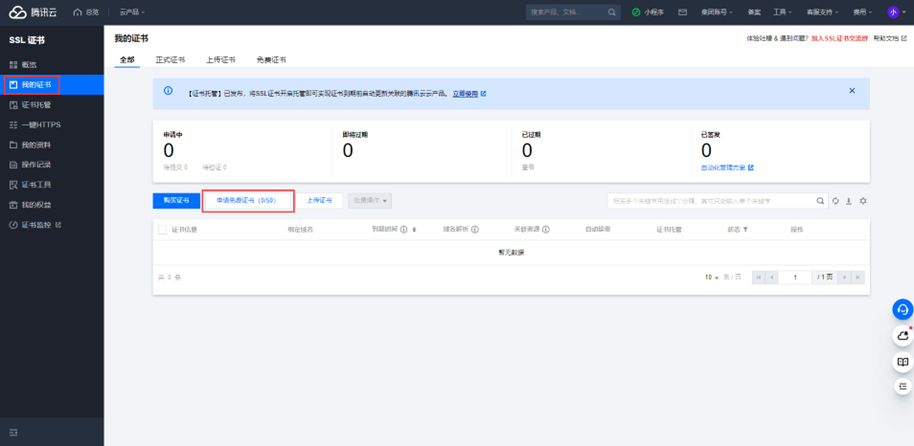Click the purple user avatar
This screenshot has width=914, height=446.
coord(892,12)
